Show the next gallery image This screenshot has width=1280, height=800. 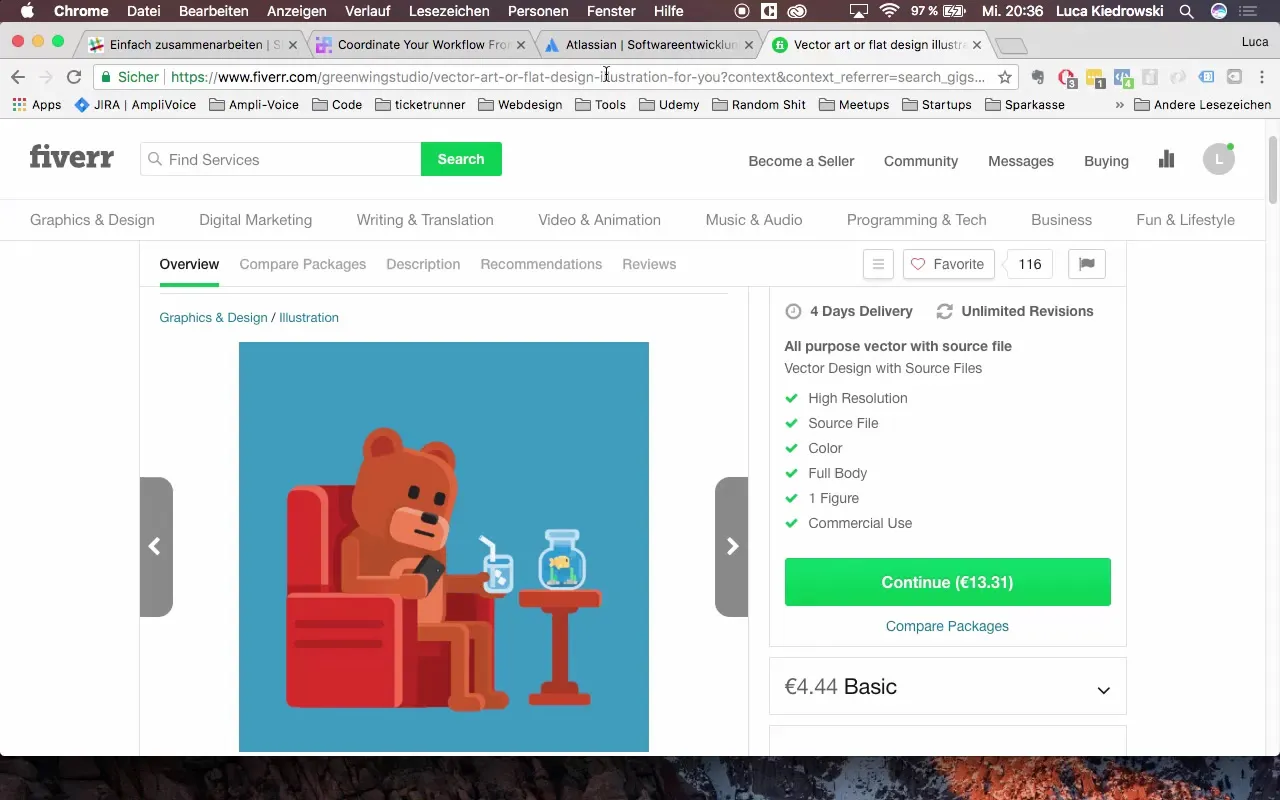point(731,546)
